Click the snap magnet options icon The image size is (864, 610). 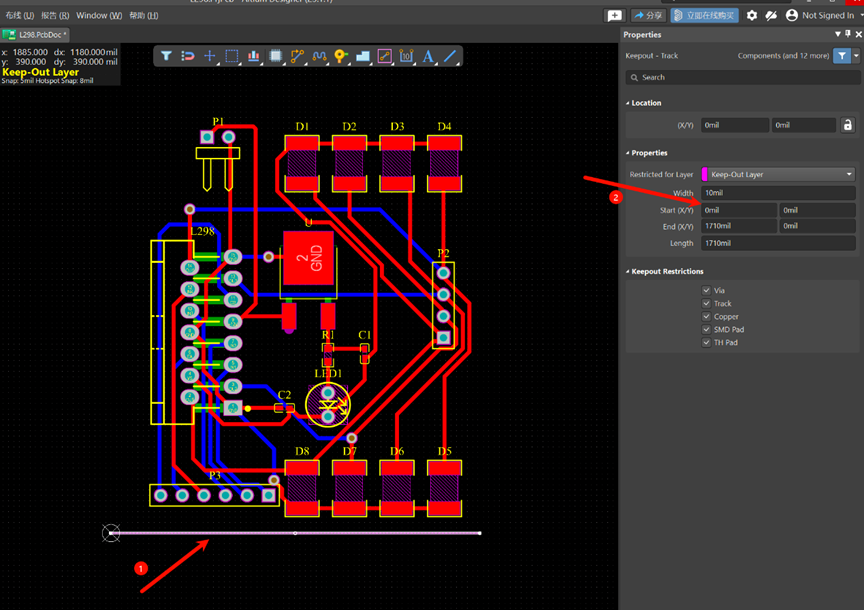(188, 56)
